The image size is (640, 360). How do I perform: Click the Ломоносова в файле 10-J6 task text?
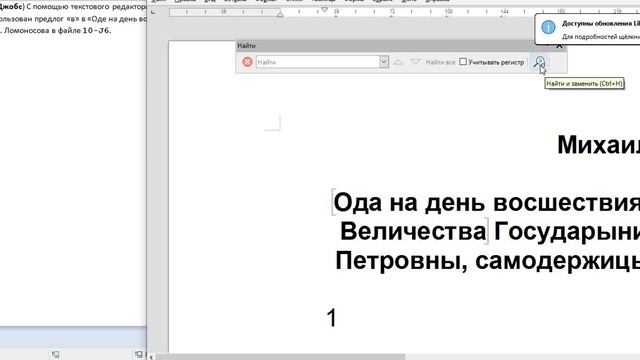(x=56, y=30)
